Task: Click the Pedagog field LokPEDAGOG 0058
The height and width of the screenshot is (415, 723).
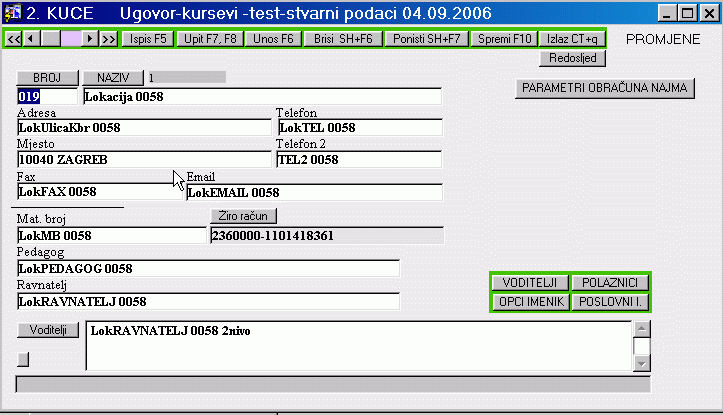Action: point(208,268)
